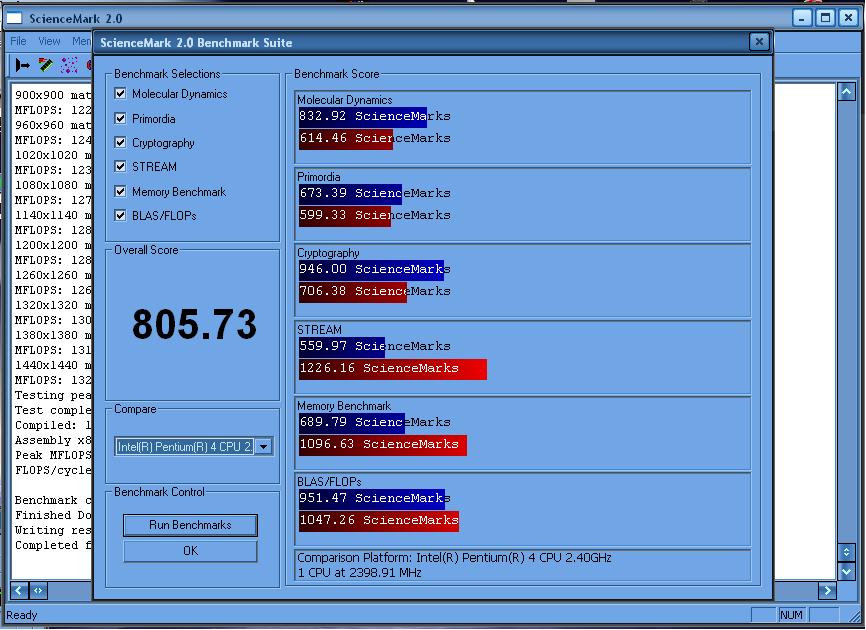Toggle the STREAM benchmark checkbox

120,166
